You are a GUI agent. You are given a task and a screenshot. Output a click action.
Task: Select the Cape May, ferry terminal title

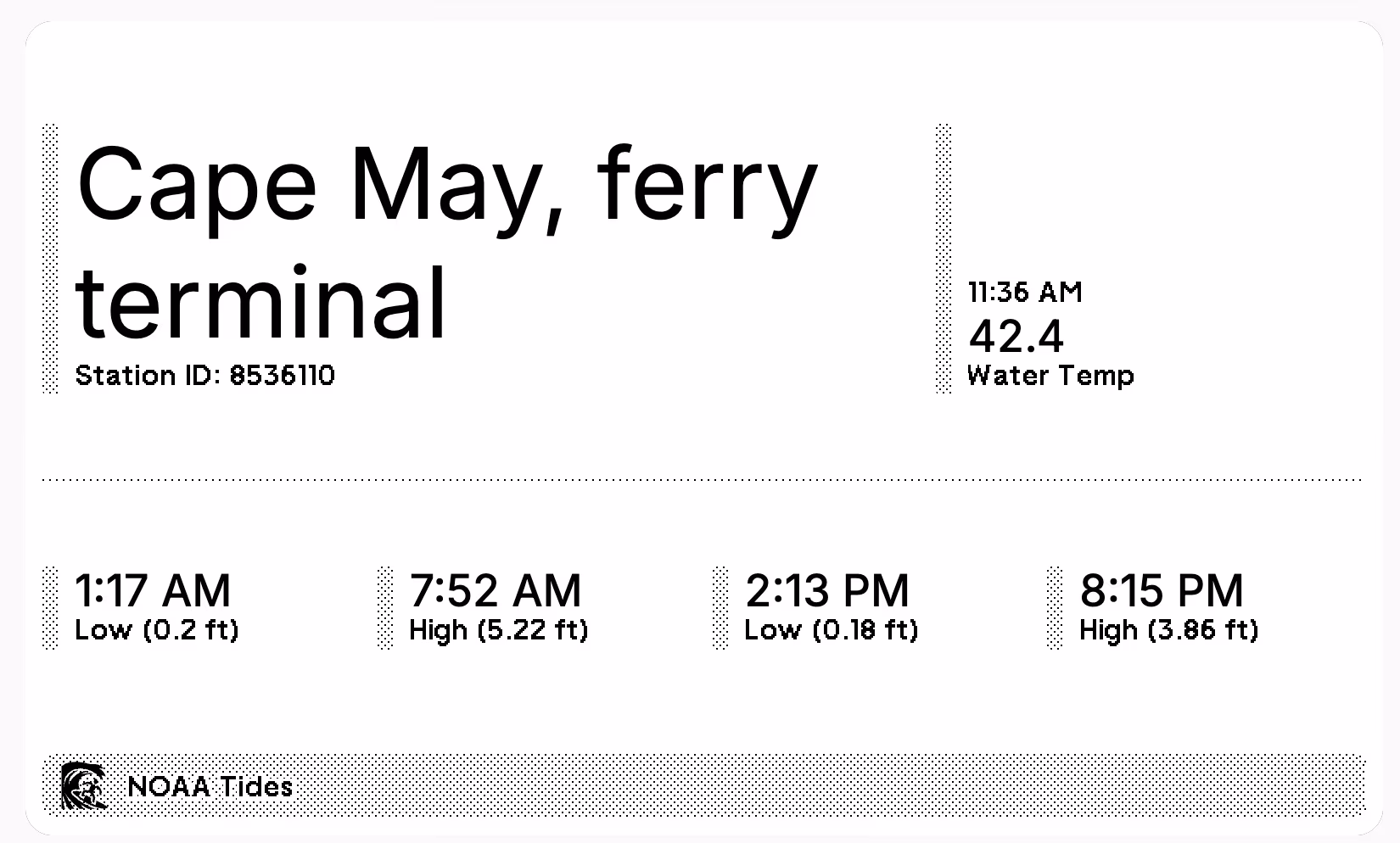(446, 243)
